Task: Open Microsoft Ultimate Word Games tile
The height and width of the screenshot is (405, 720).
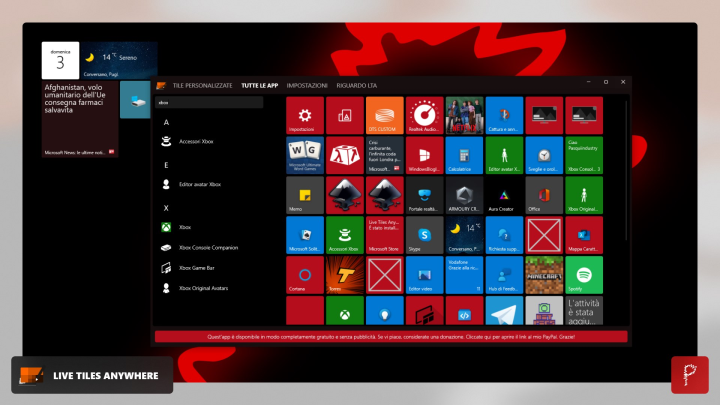Action: coord(305,155)
